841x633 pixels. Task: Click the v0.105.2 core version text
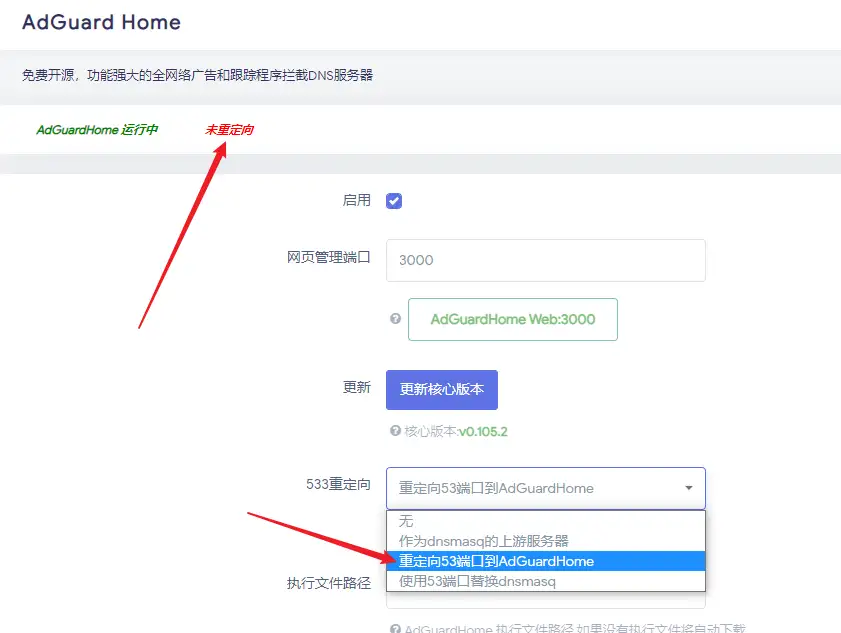(x=483, y=432)
